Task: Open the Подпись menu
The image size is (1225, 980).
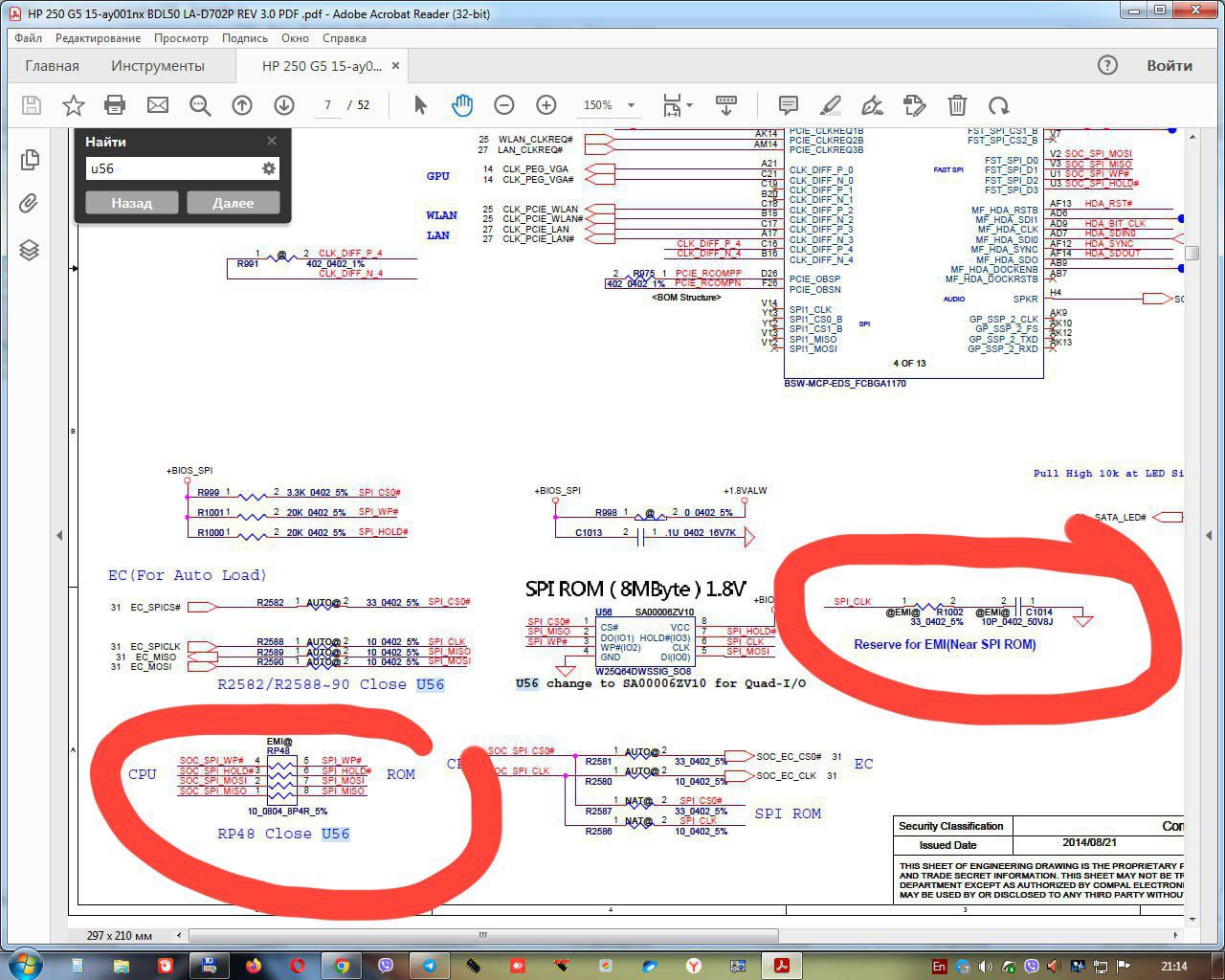Action: (x=245, y=38)
